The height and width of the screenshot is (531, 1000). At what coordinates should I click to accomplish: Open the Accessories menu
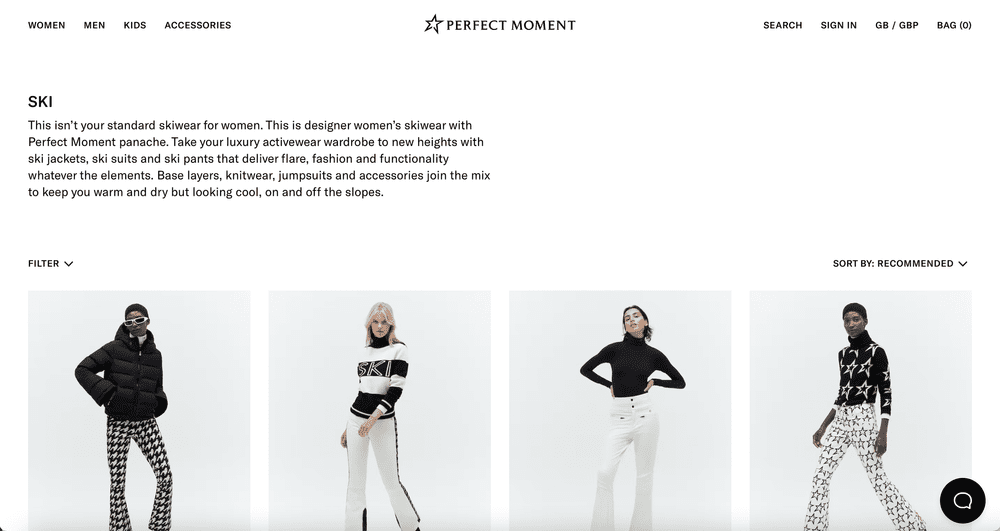click(198, 25)
